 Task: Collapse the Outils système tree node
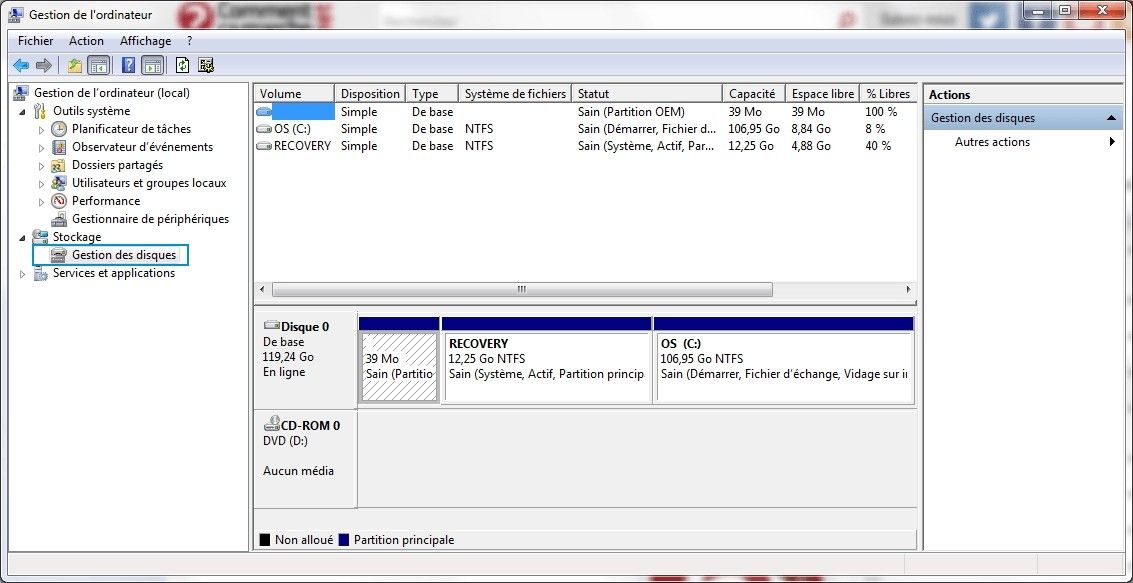coord(23,110)
